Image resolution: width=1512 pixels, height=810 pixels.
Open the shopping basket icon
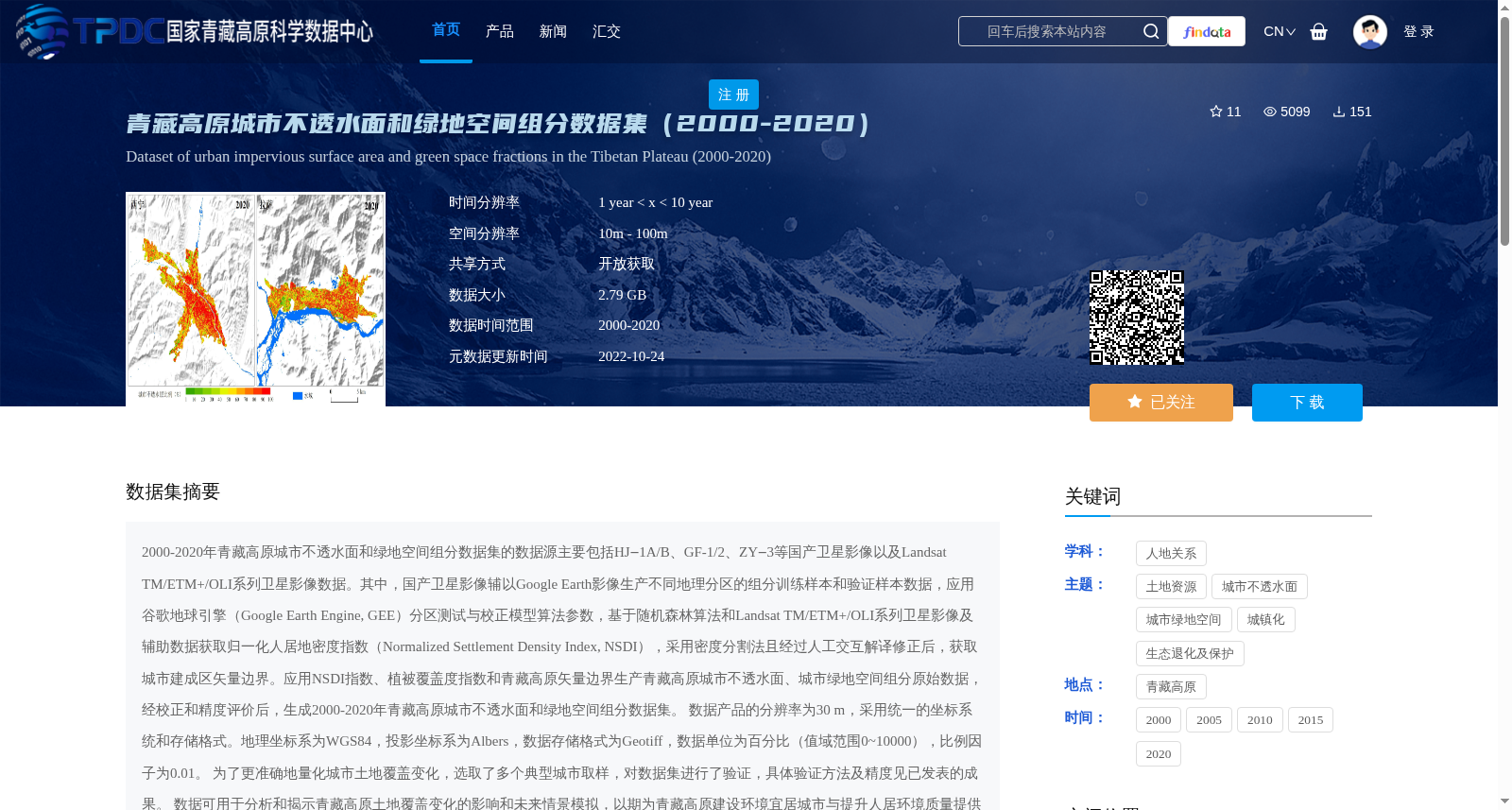[1319, 32]
